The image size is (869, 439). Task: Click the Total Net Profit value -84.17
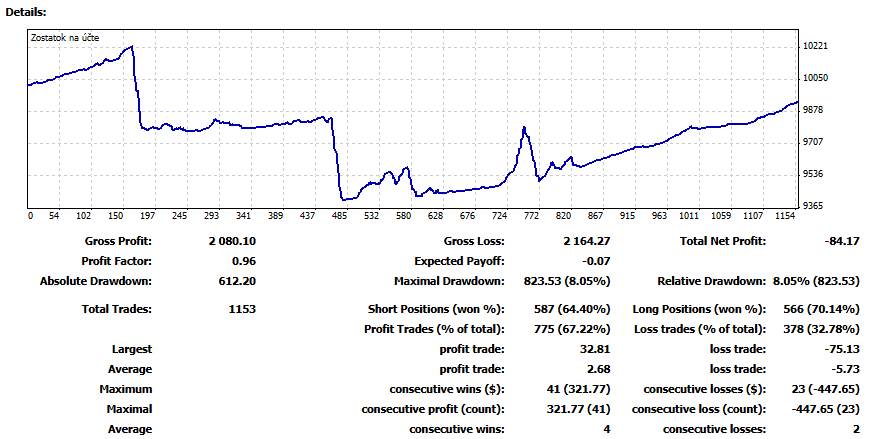tap(838, 241)
